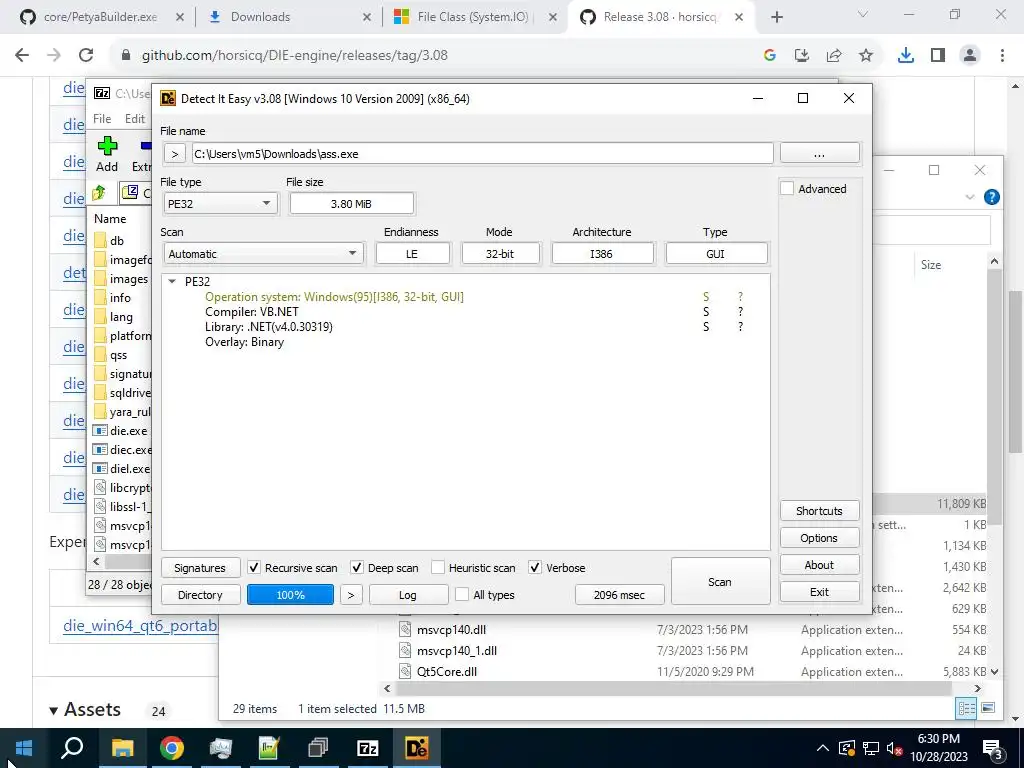1024x768 pixels.
Task: Click Explorer help question mark icon
Action: click(x=991, y=197)
